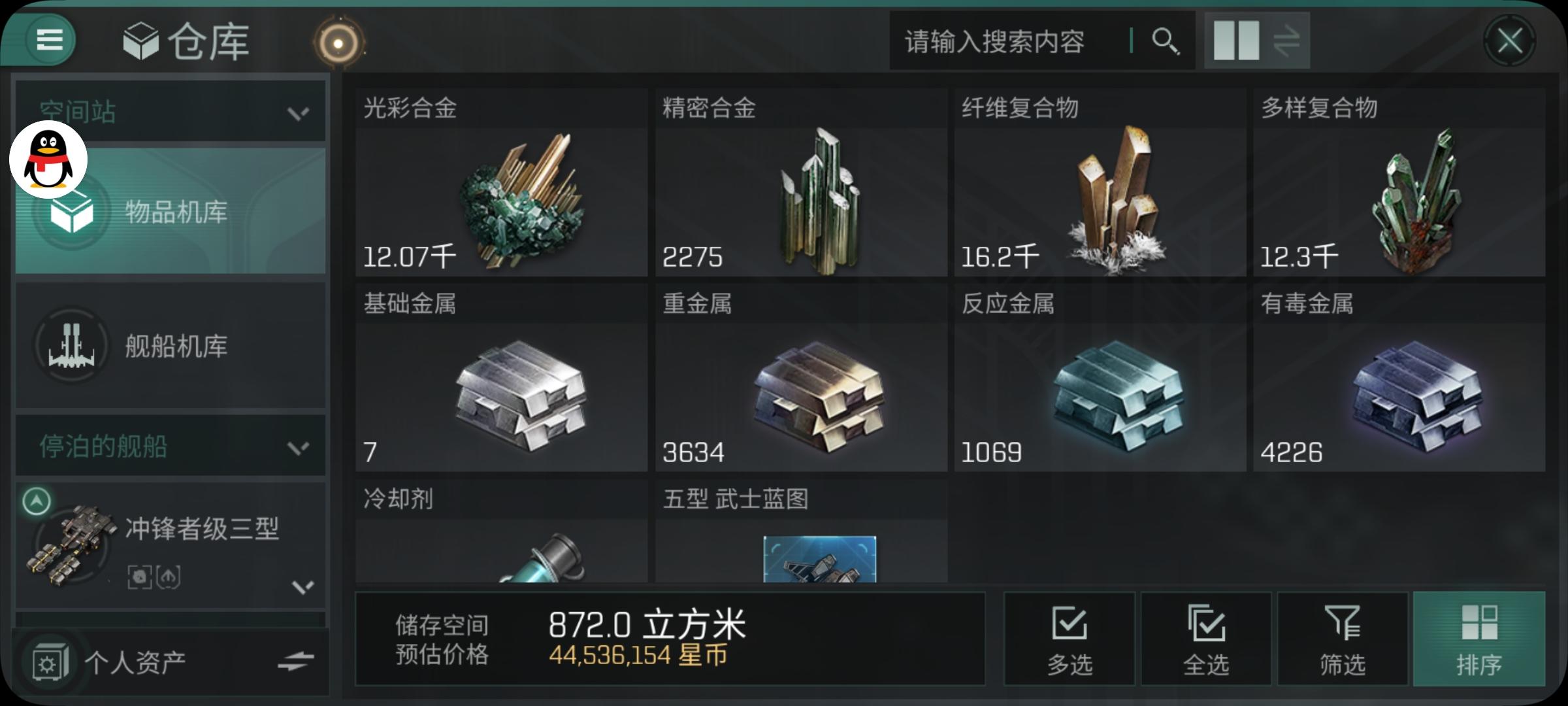
Task: Toggle 全选 select all items
Action: point(1206,639)
